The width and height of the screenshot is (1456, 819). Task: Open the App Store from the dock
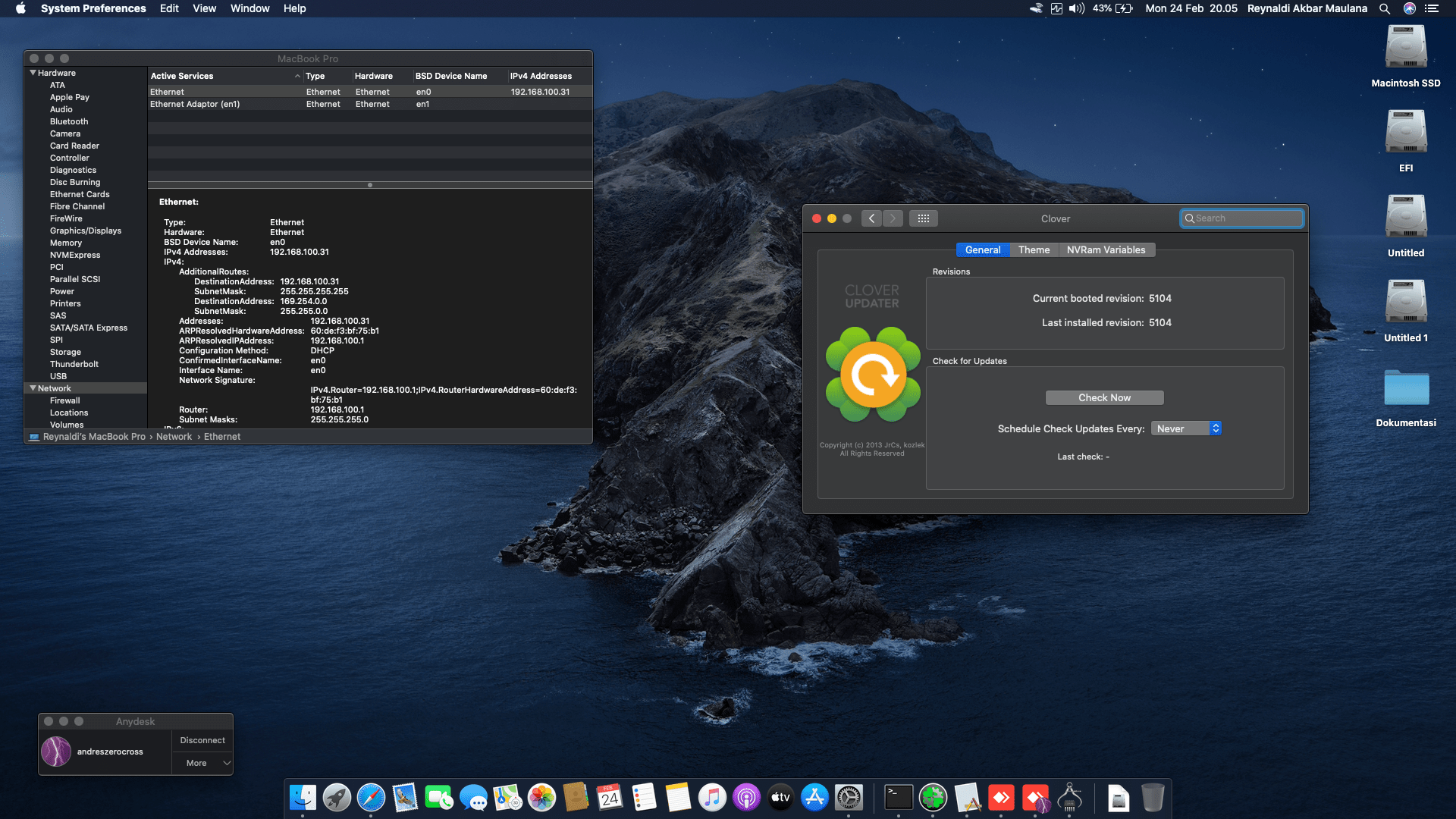(814, 798)
